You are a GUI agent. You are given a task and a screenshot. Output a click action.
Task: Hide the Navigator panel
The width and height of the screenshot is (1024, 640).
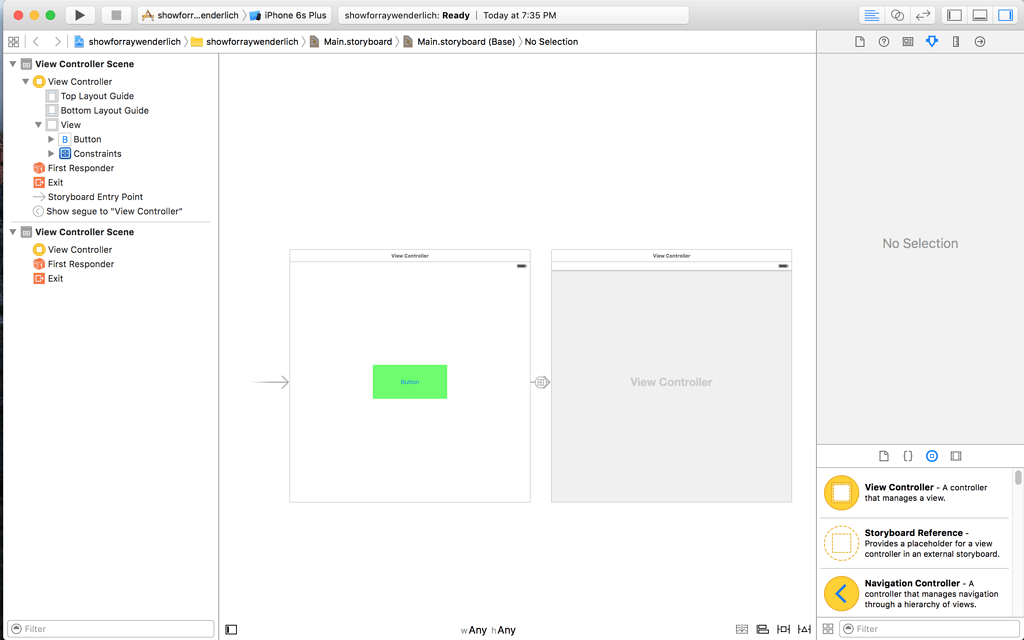(x=953, y=14)
